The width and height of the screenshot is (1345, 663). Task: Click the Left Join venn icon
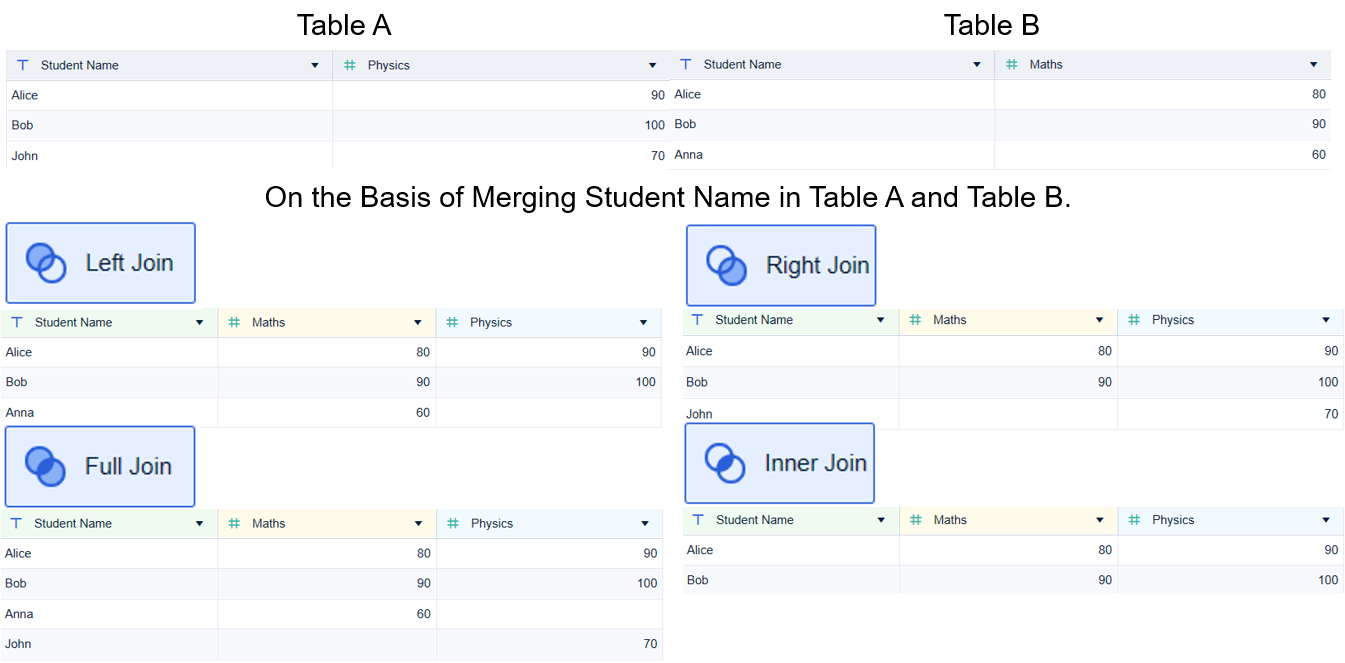pos(45,263)
